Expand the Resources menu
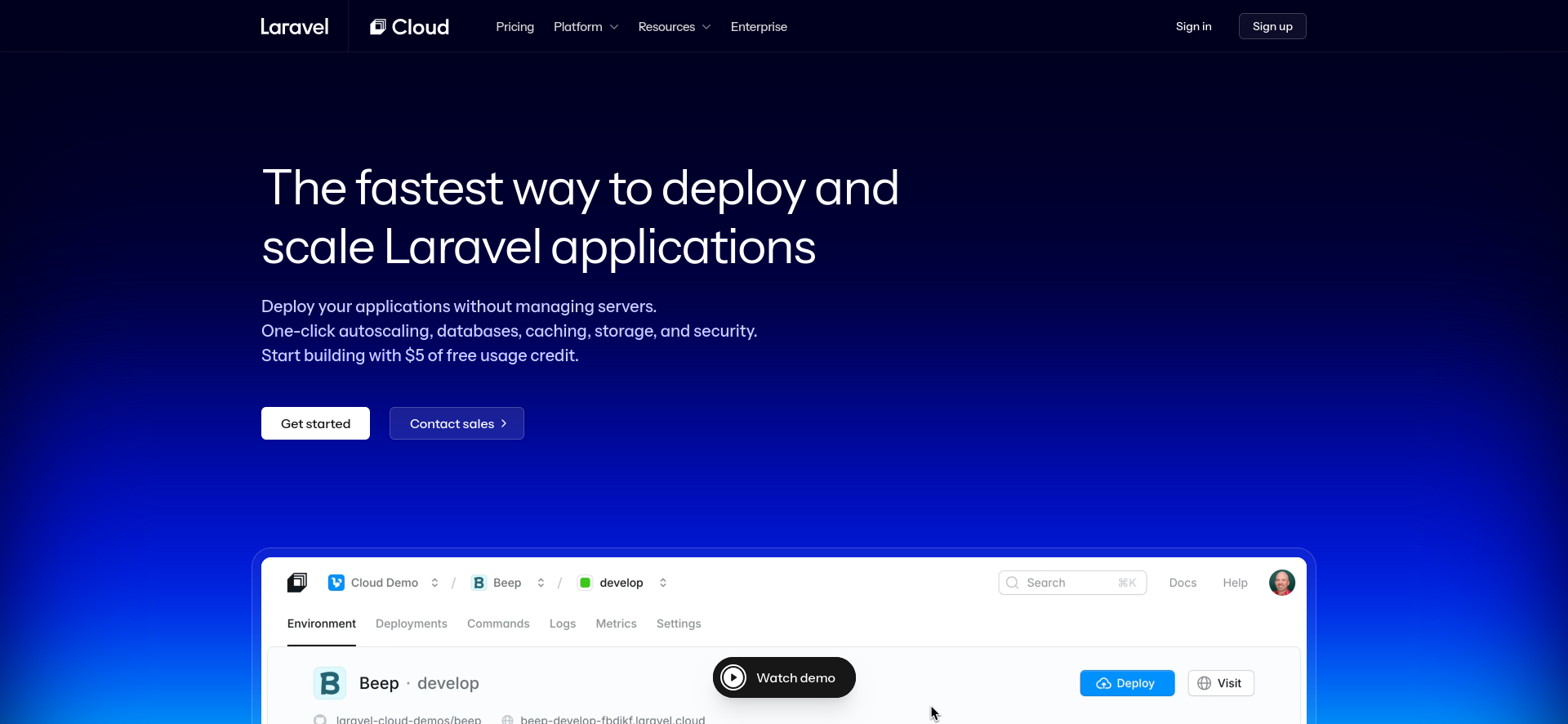The height and width of the screenshot is (724, 1568). (675, 27)
